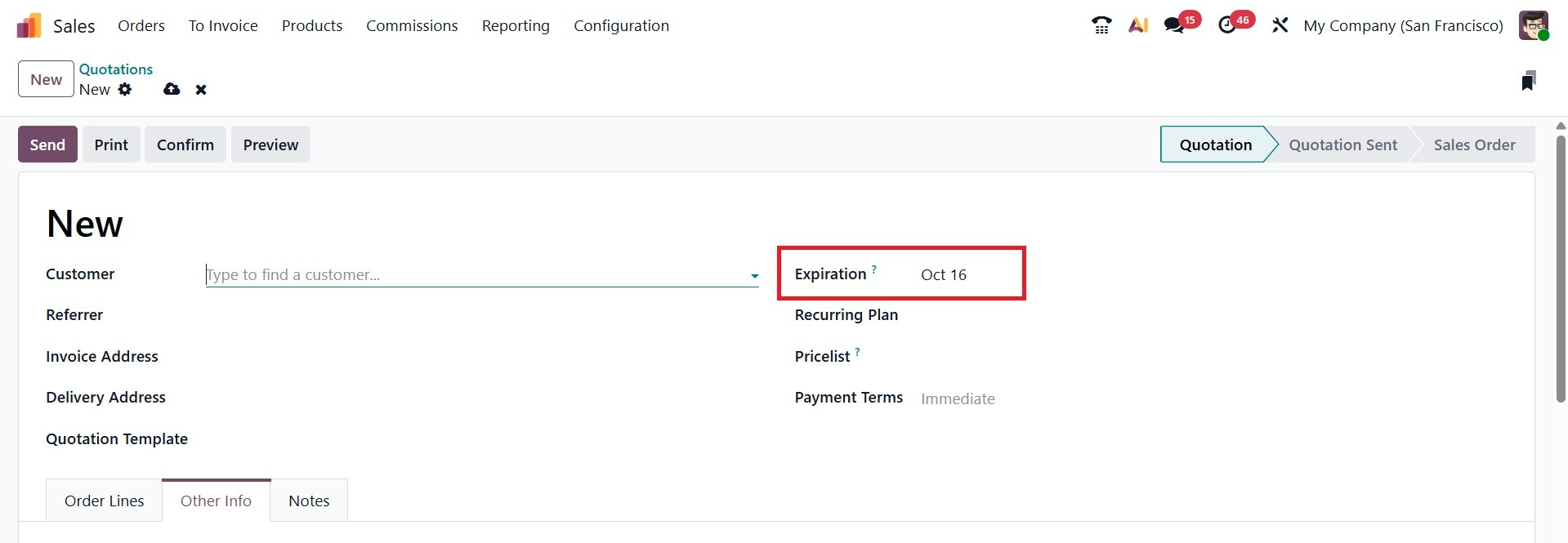The width and height of the screenshot is (1568, 543).
Task: Open the conversations icon showing 15 messages
Action: (1175, 25)
